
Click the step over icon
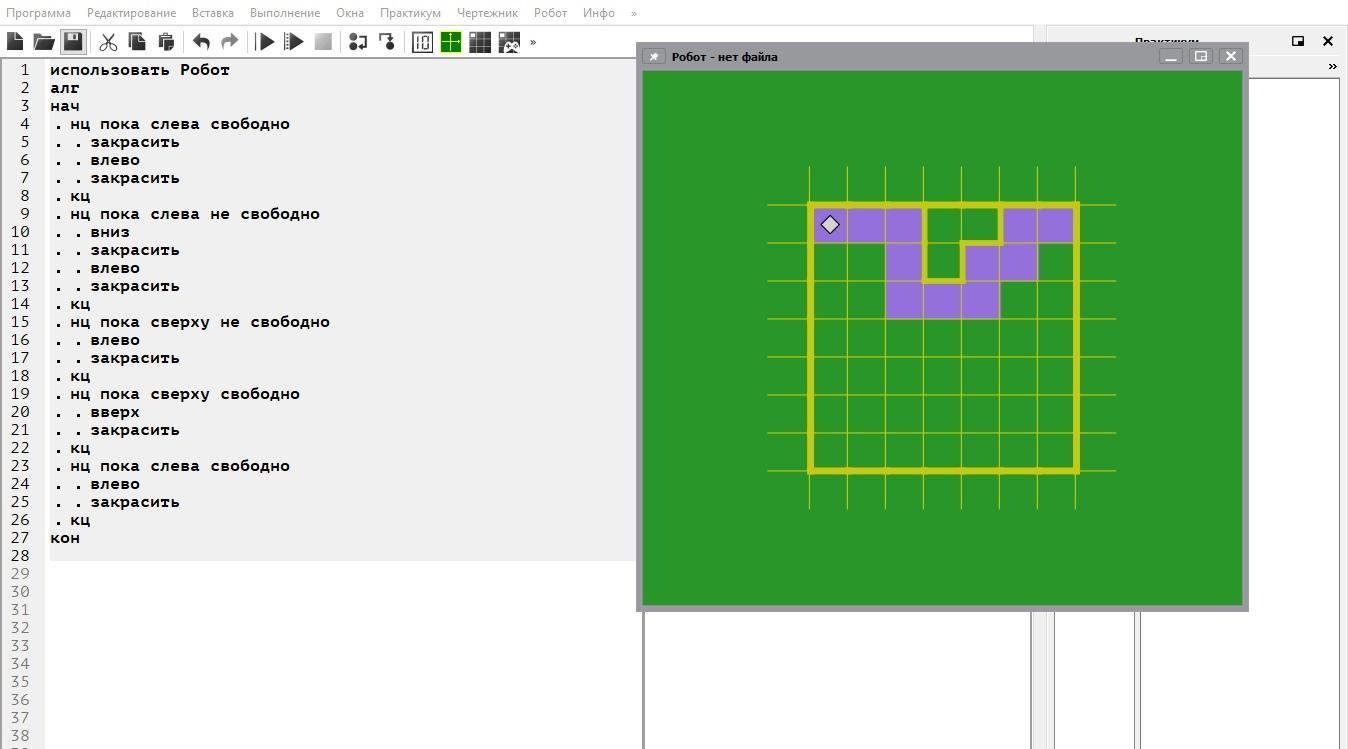point(357,42)
